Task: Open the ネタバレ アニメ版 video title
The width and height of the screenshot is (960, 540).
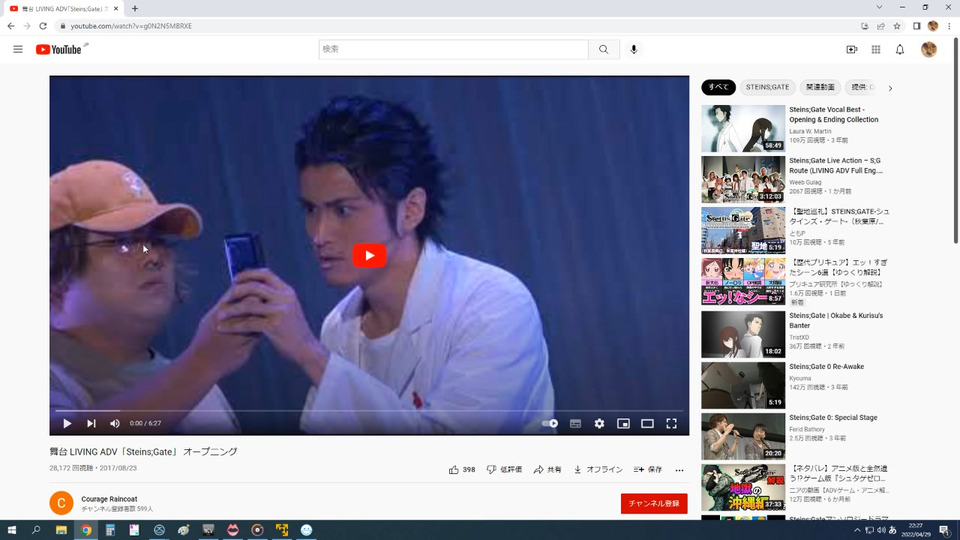Action: point(838,473)
